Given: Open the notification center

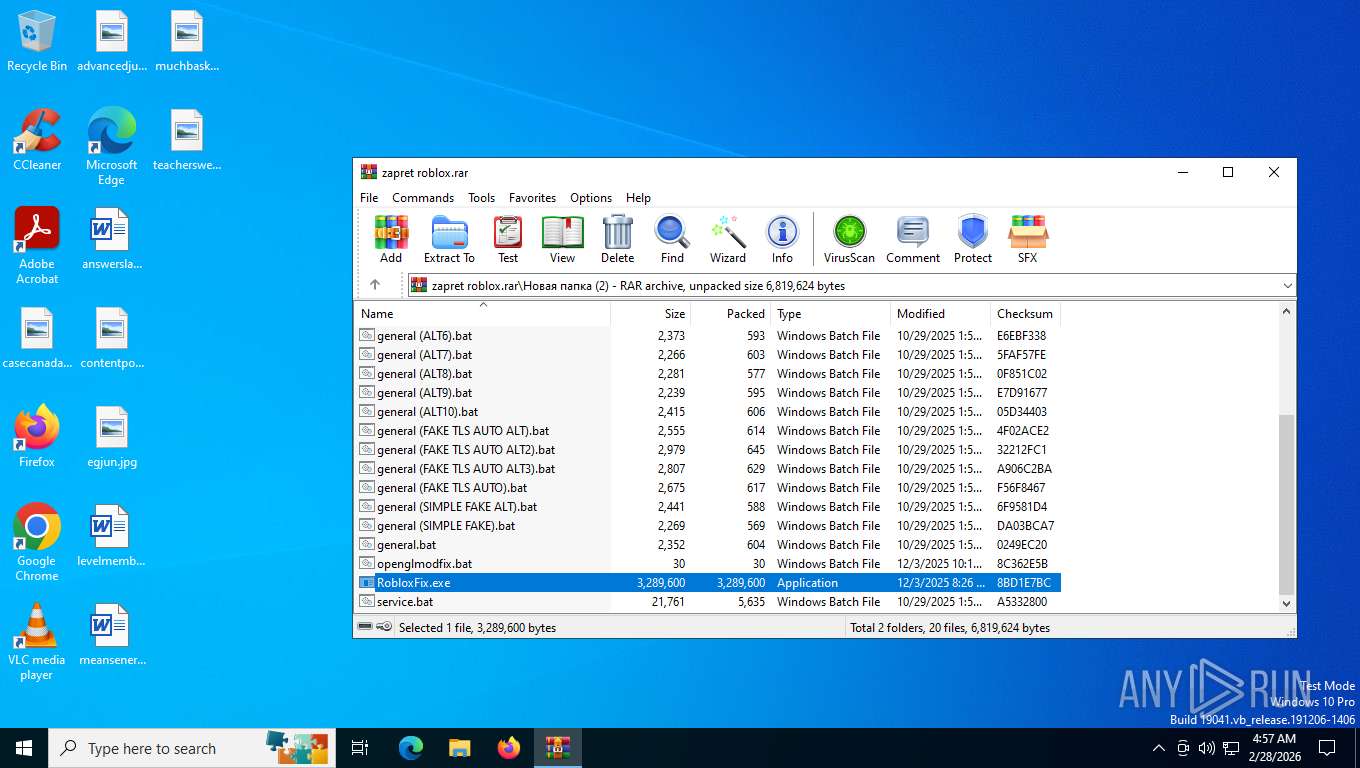Looking at the screenshot, I should [1327, 748].
